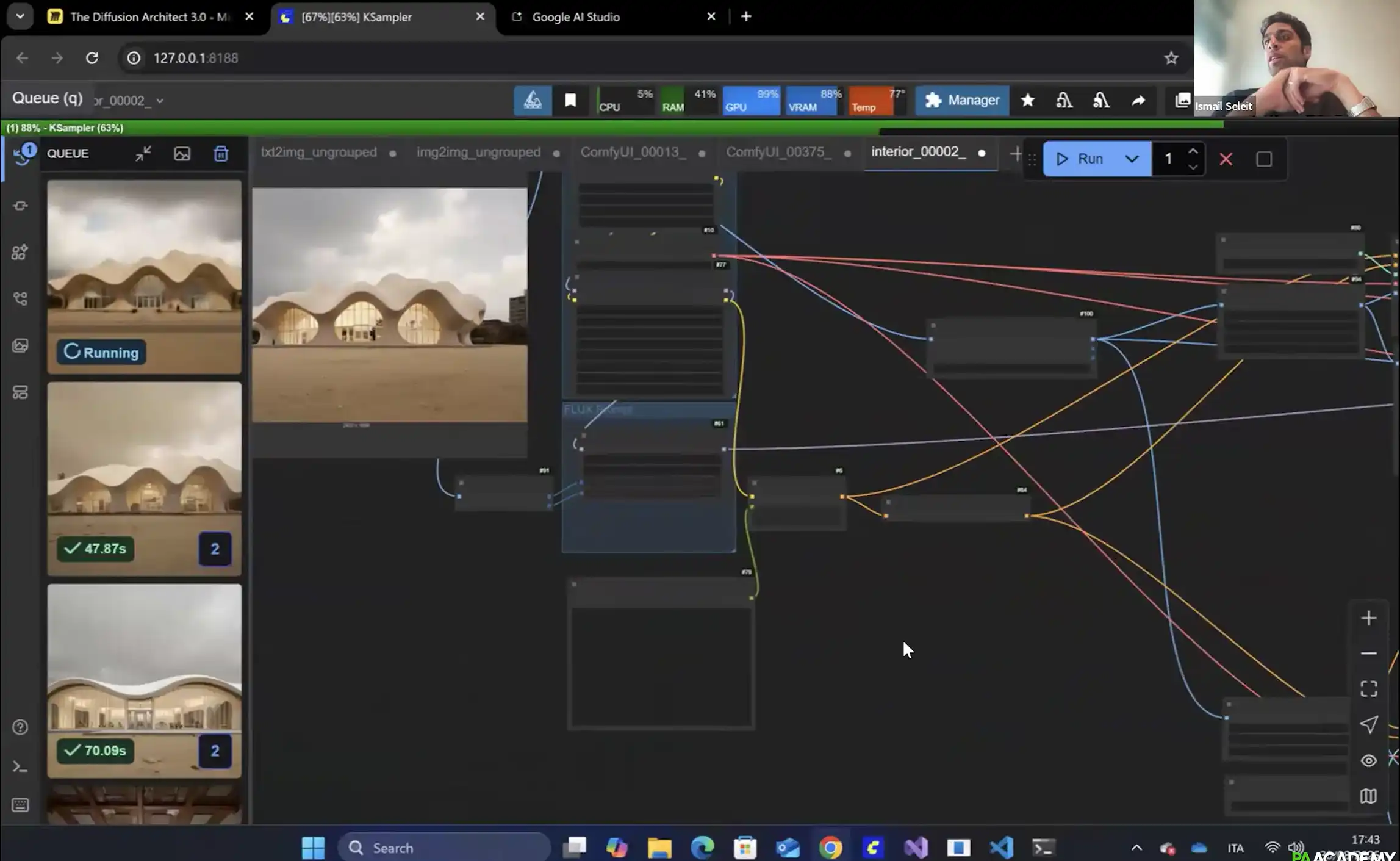
Task: Show hidden system tray icons
Action: (1136, 848)
